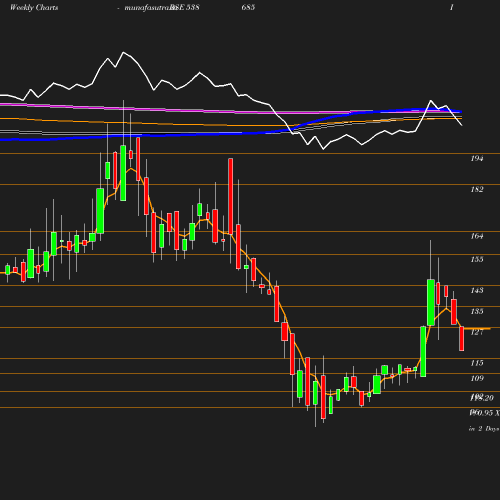Click the 'Weekly Charts' title text
The image size is (500, 500).
34,7
